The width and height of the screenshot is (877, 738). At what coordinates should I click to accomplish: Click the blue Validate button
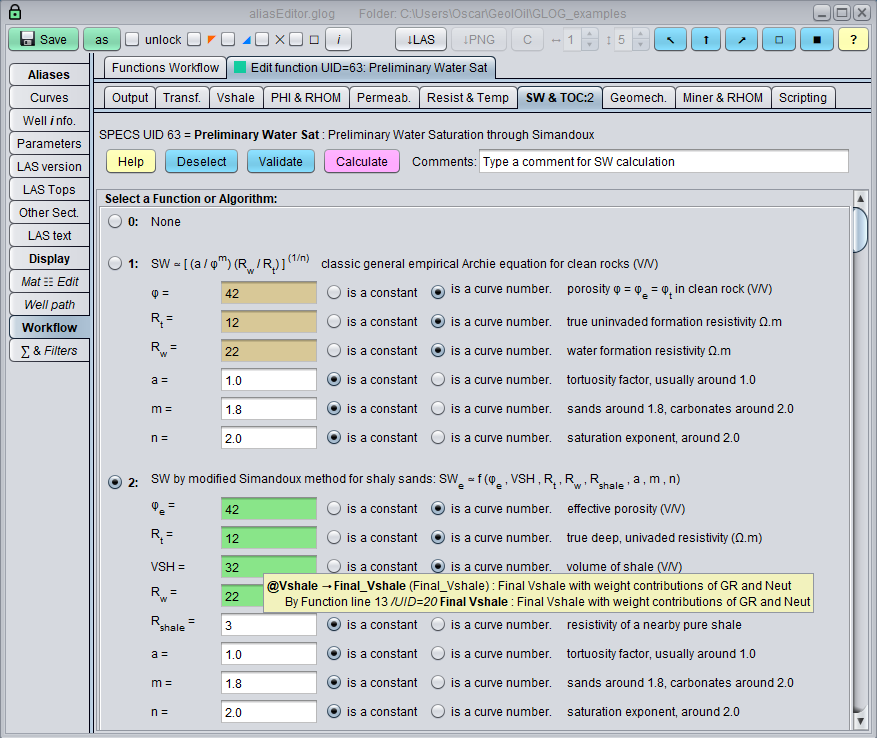280,162
